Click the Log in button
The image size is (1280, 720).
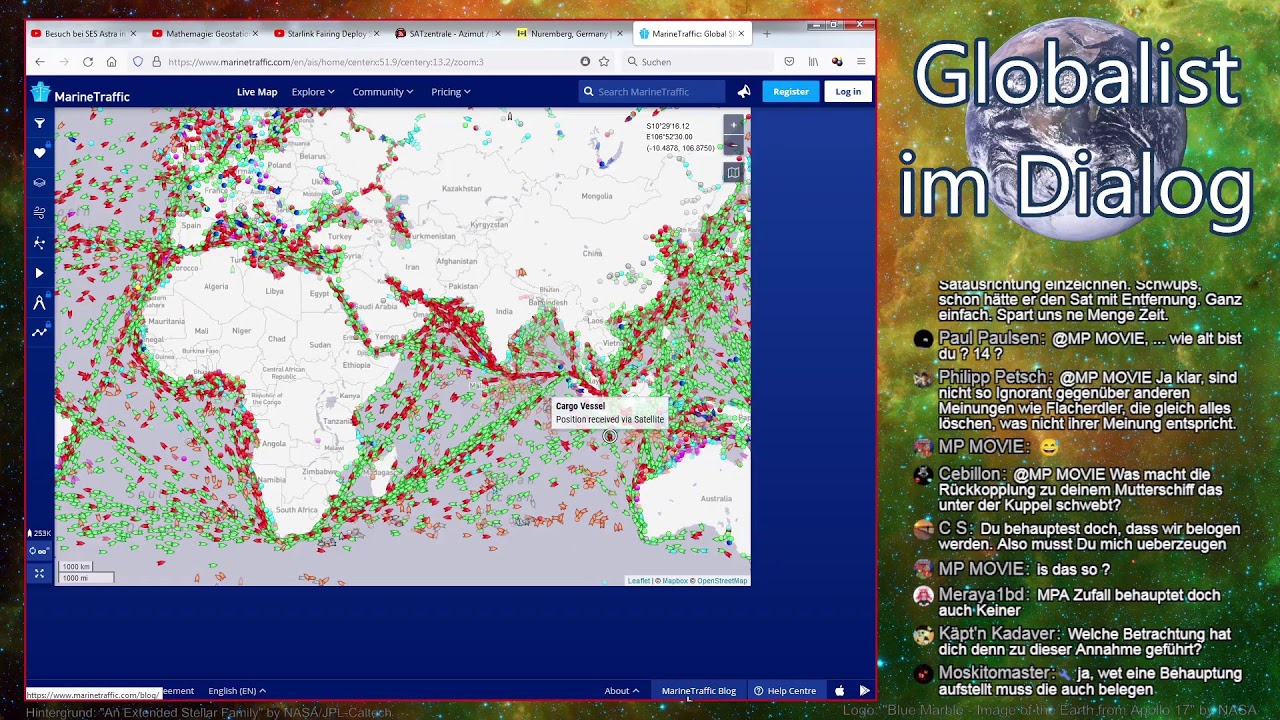[848, 92]
